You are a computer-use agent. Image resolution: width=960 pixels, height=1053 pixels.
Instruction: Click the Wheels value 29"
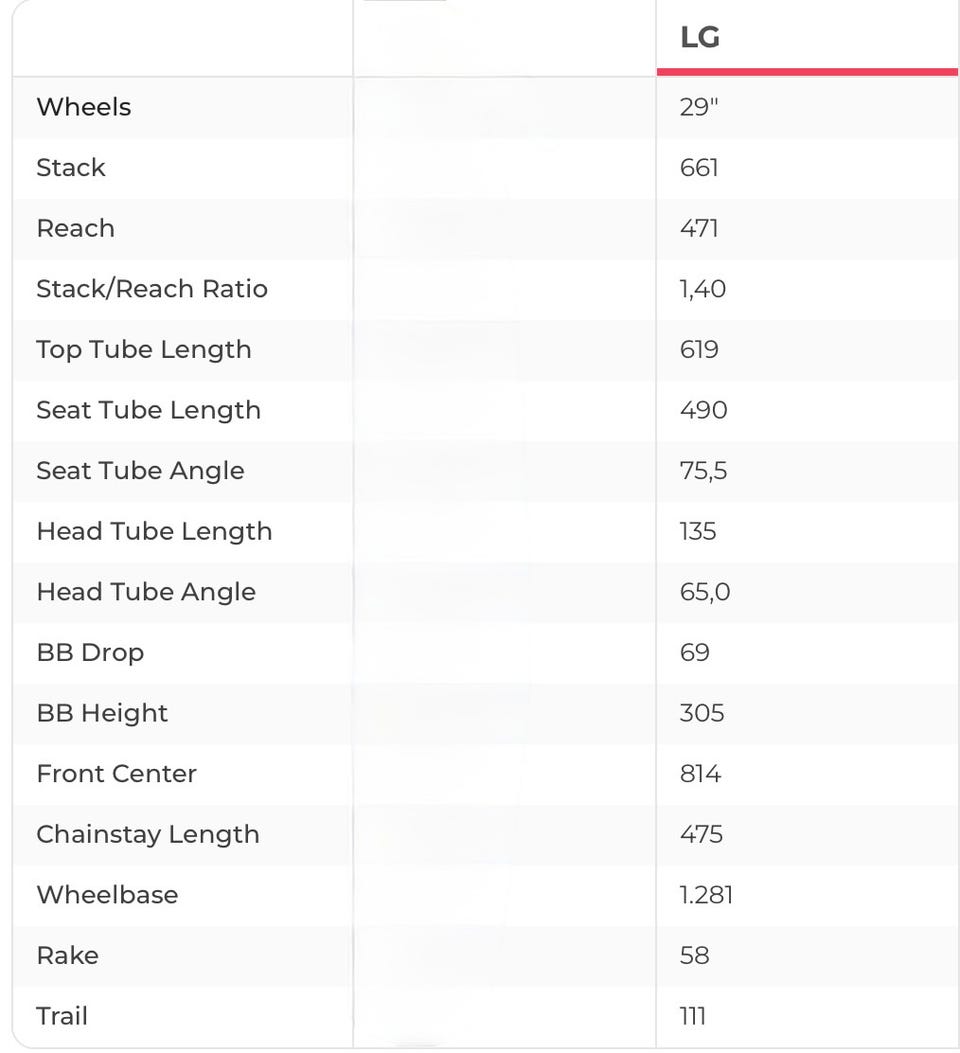pyautogui.click(x=699, y=107)
